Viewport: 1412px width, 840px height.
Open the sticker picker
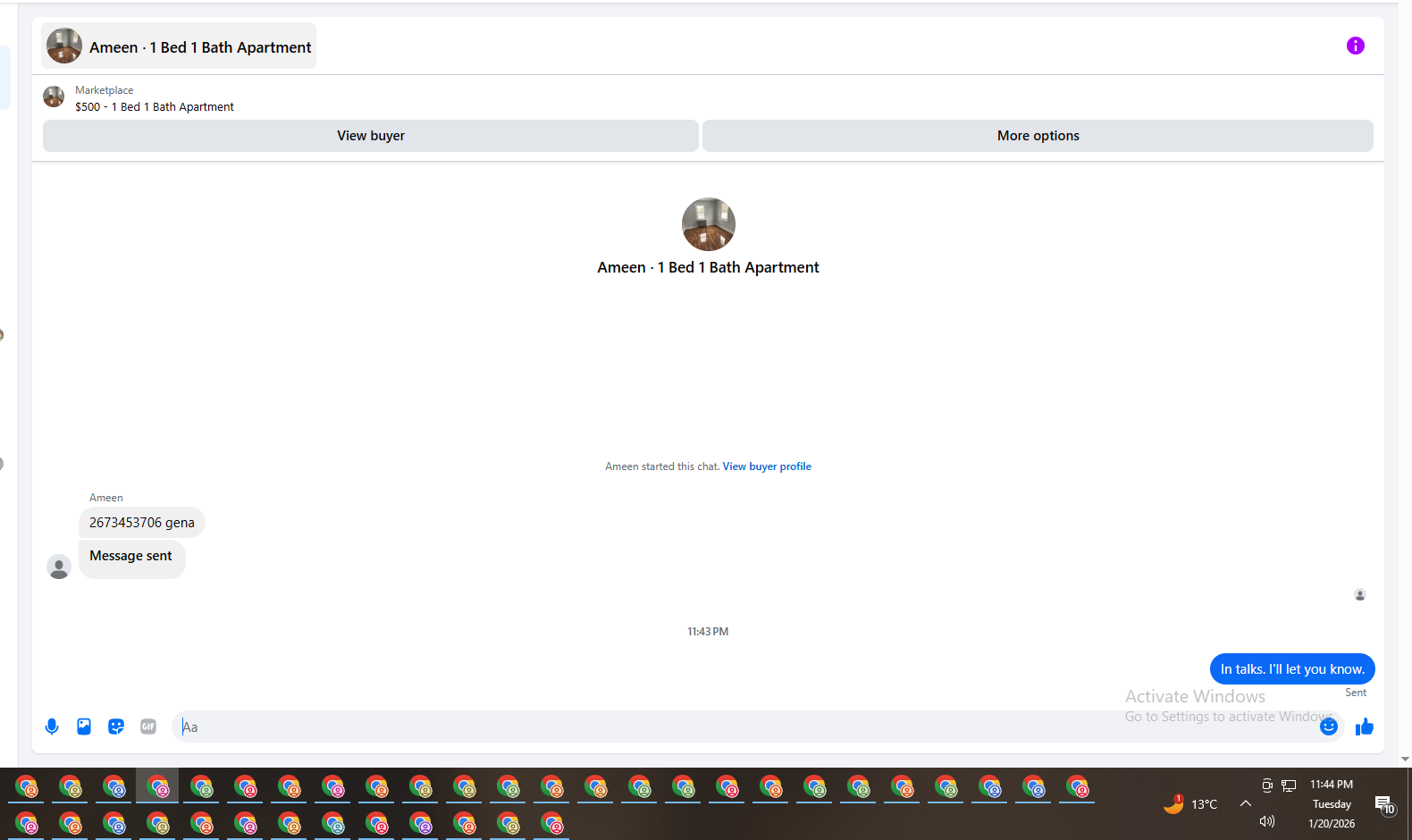click(x=116, y=727)
